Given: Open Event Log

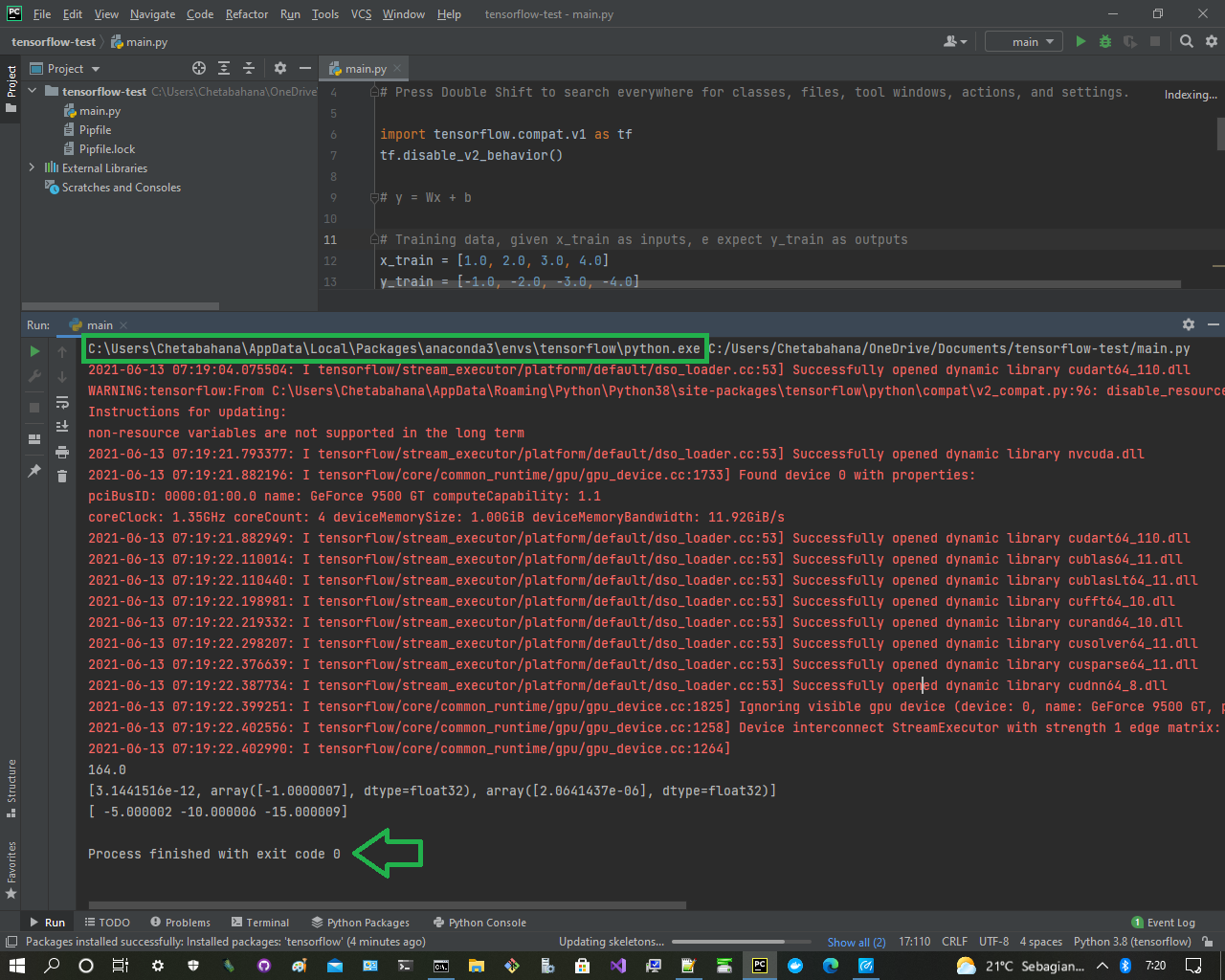Looking at the screenshot, I should click(x=1163, y=923).
